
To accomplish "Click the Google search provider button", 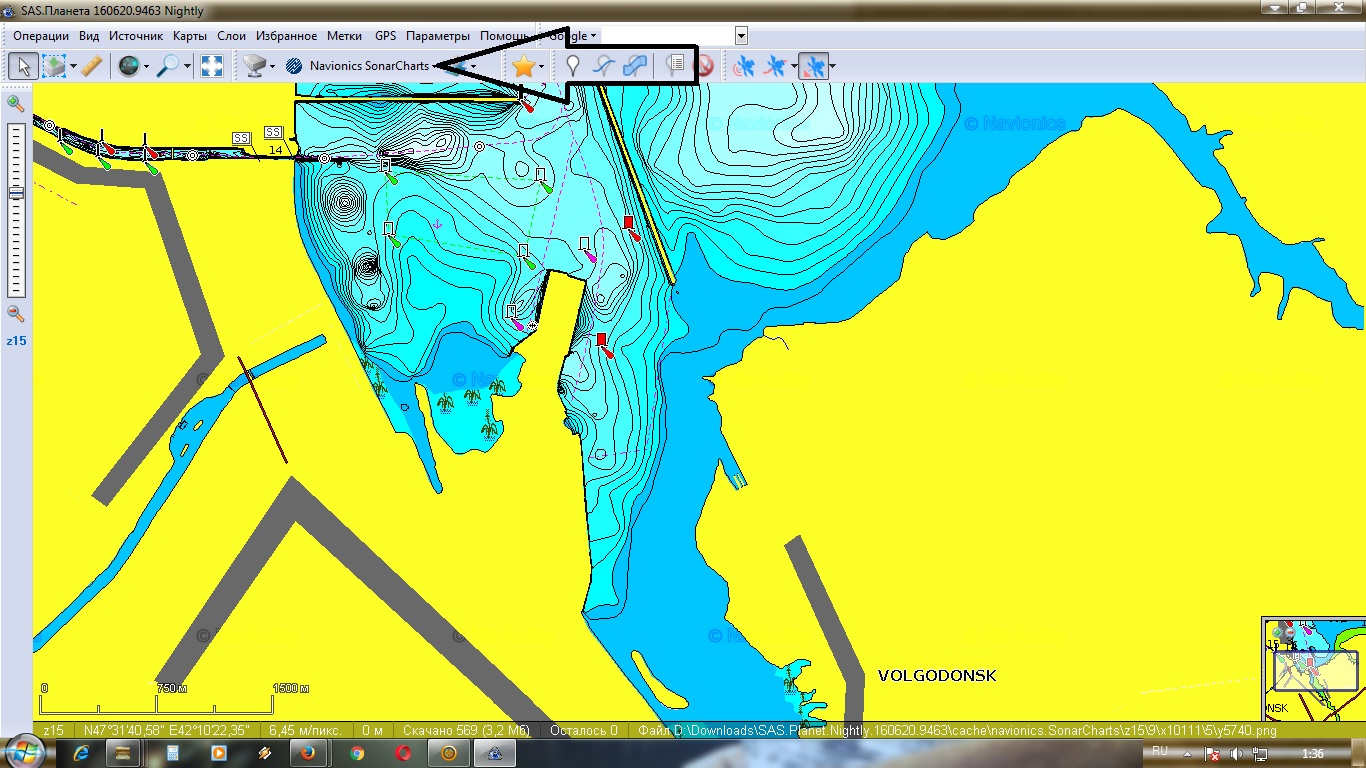I will tap(574, 36).
